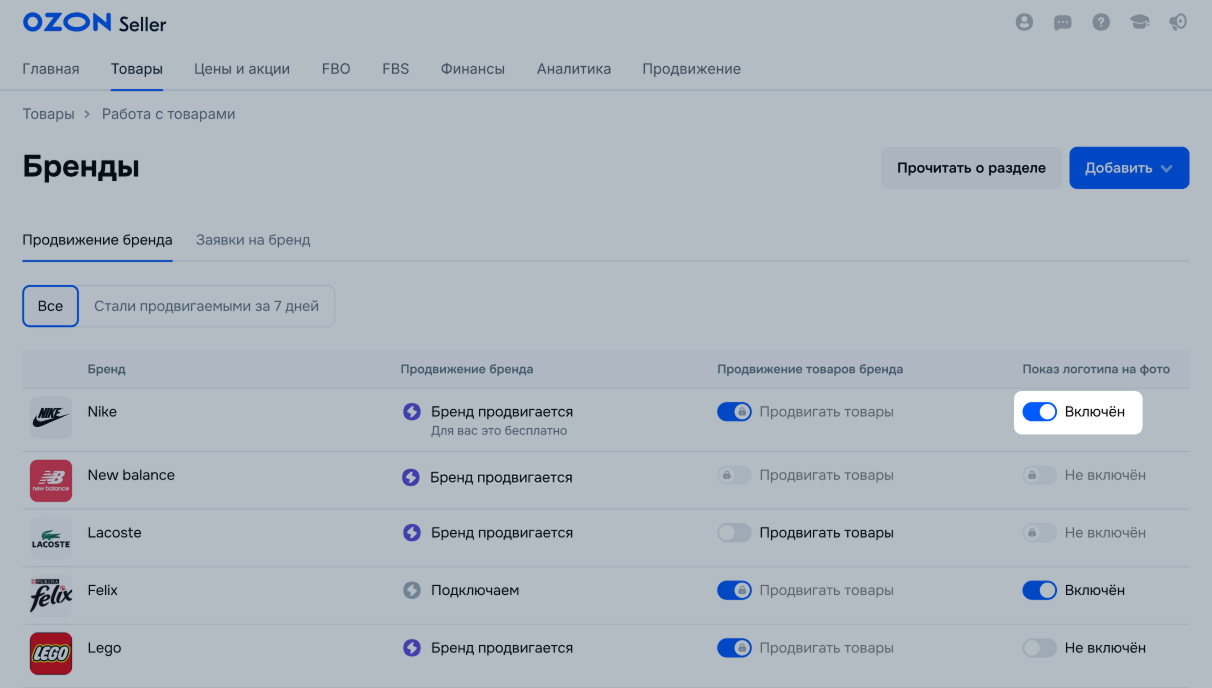Enable product promotion toggle for Lacoste
The height and width of the screenshot is (688, 1212).
coord(734,533)
